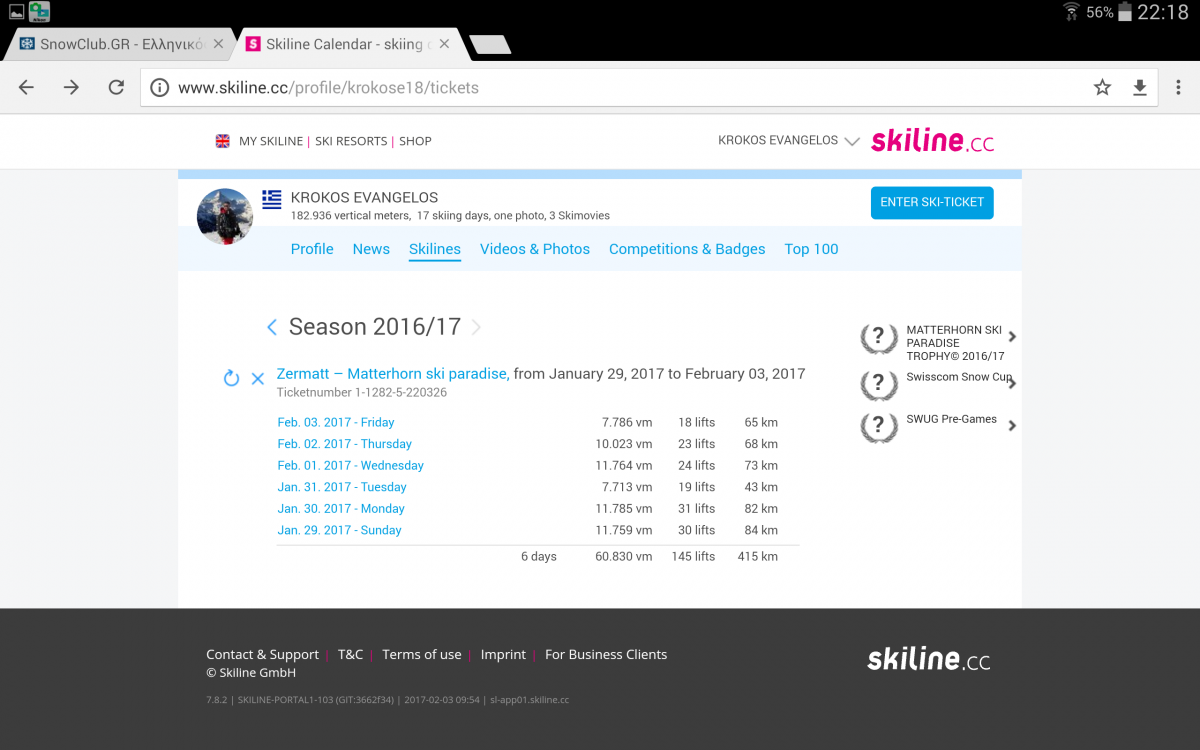Expand Matterhorn Ski Paradise Trophy arrow

click(x=1012, y=337)
